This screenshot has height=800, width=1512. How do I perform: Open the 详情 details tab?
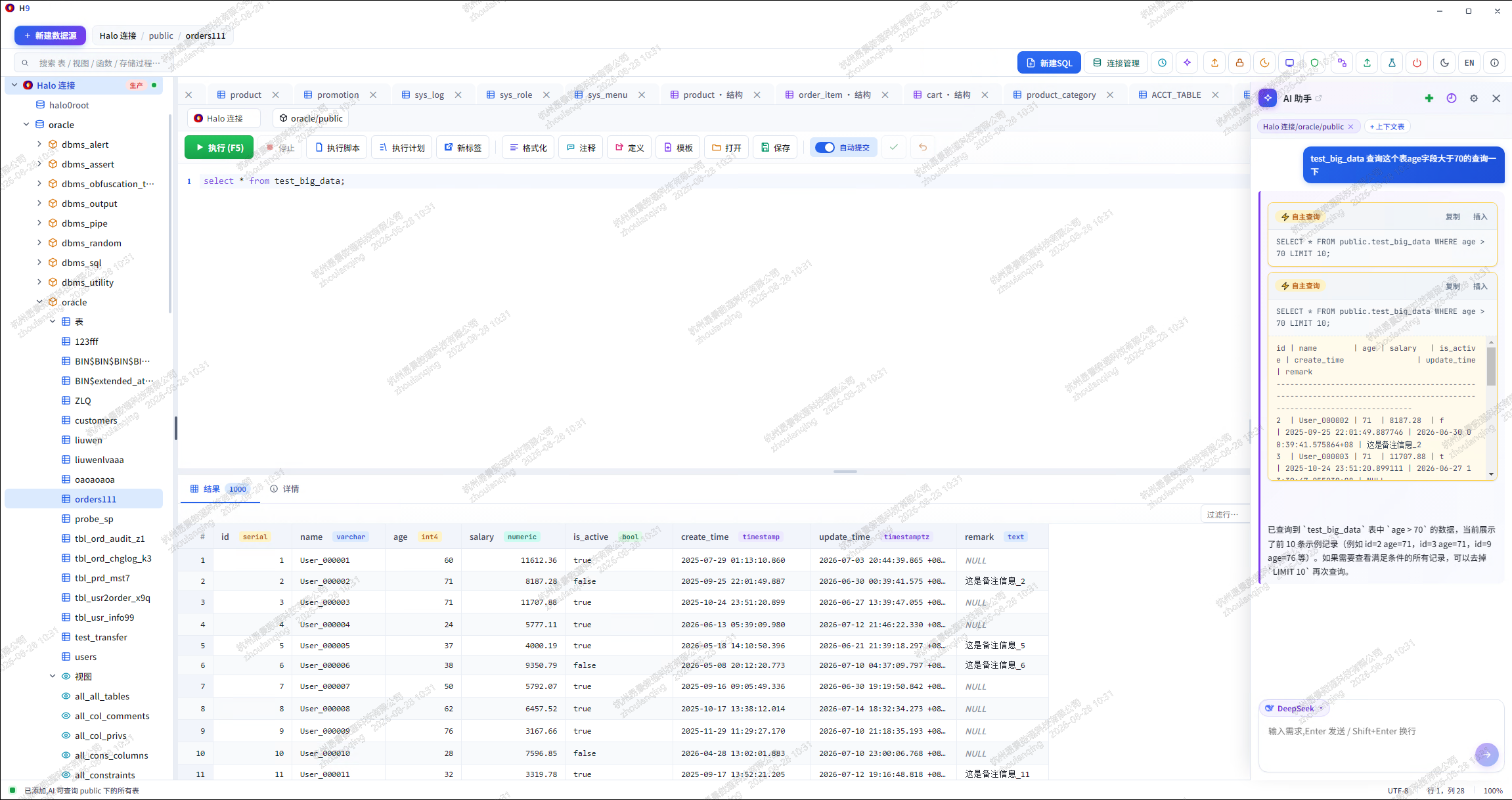click(x=285, y=489)
